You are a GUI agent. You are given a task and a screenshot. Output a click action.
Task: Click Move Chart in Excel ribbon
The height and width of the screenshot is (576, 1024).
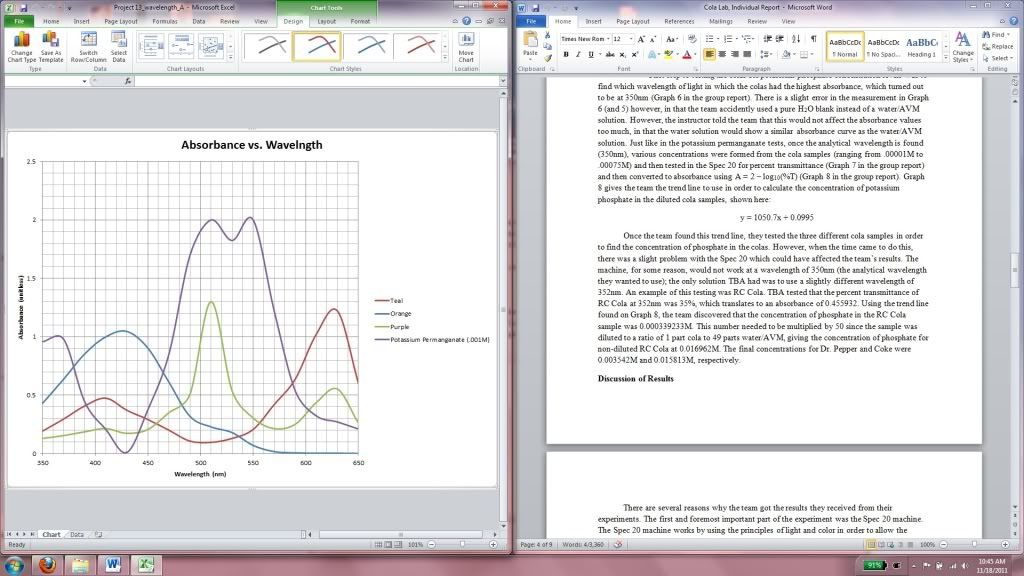466,47
